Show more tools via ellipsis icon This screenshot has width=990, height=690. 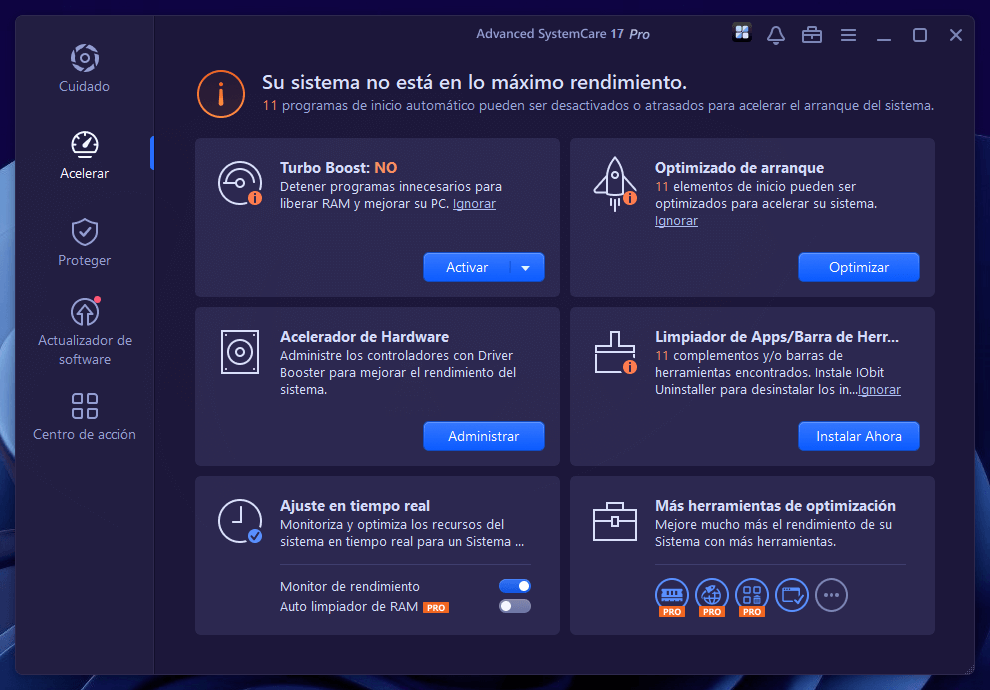[832, 595]
